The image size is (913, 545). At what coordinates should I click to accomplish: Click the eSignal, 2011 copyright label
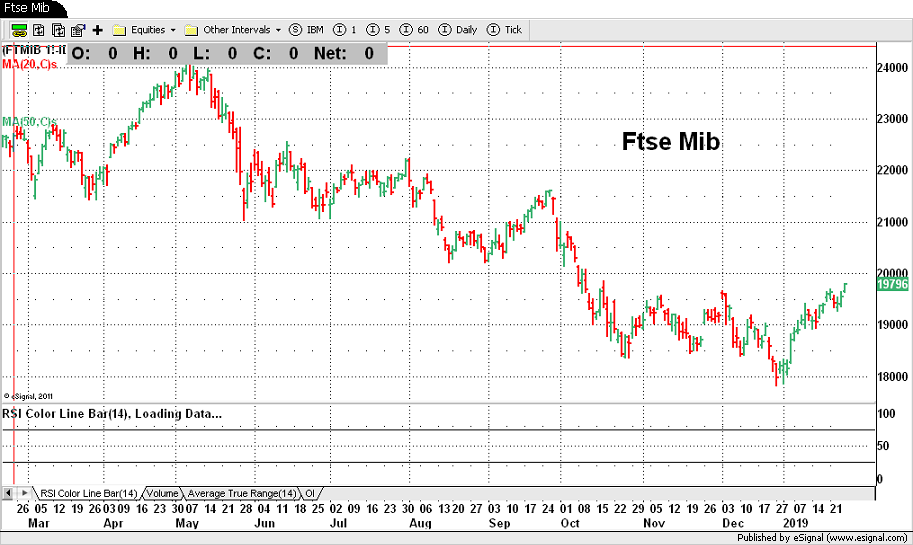[29, 396]
